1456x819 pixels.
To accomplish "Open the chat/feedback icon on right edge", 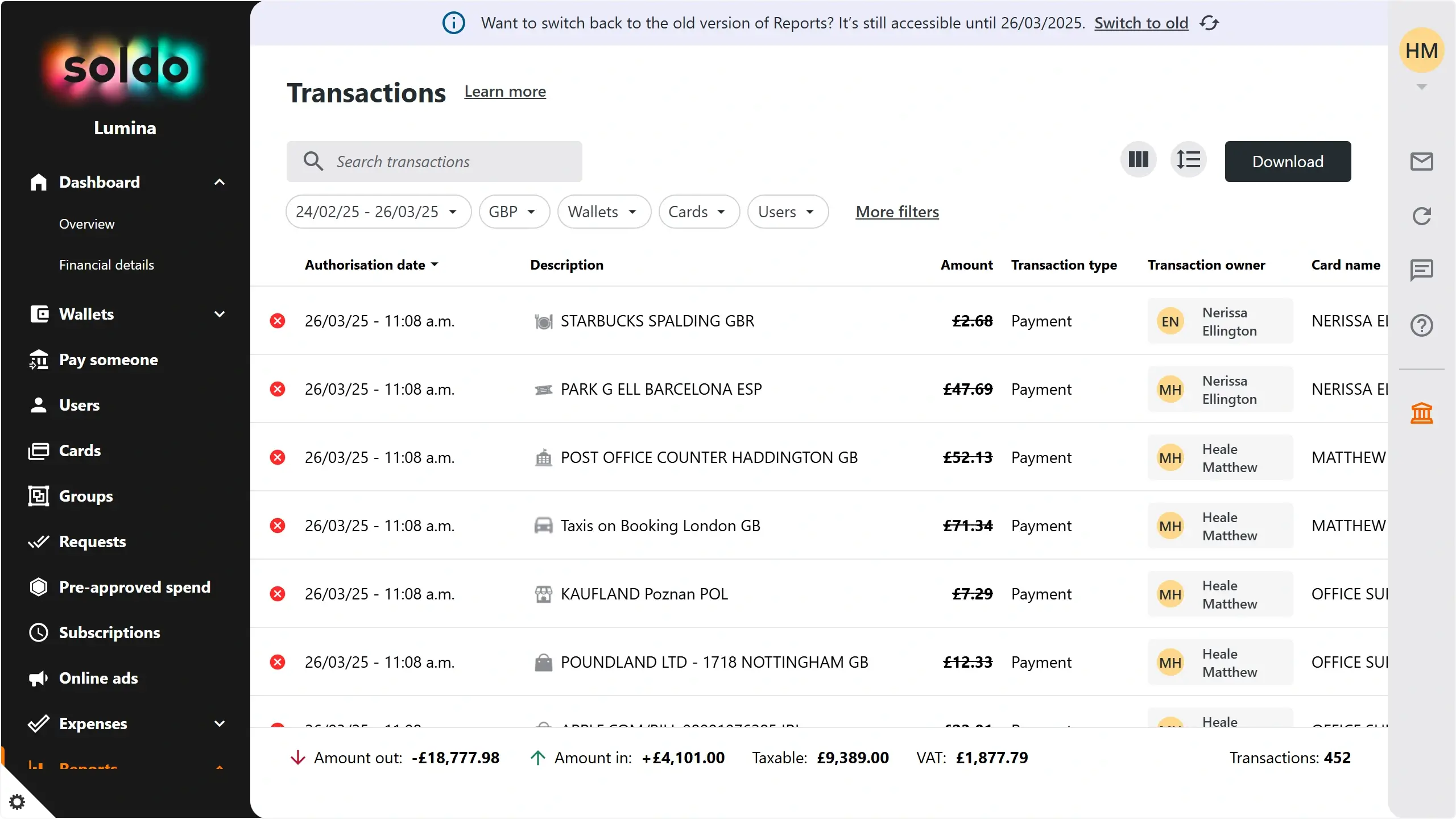I will [1422, 270].
